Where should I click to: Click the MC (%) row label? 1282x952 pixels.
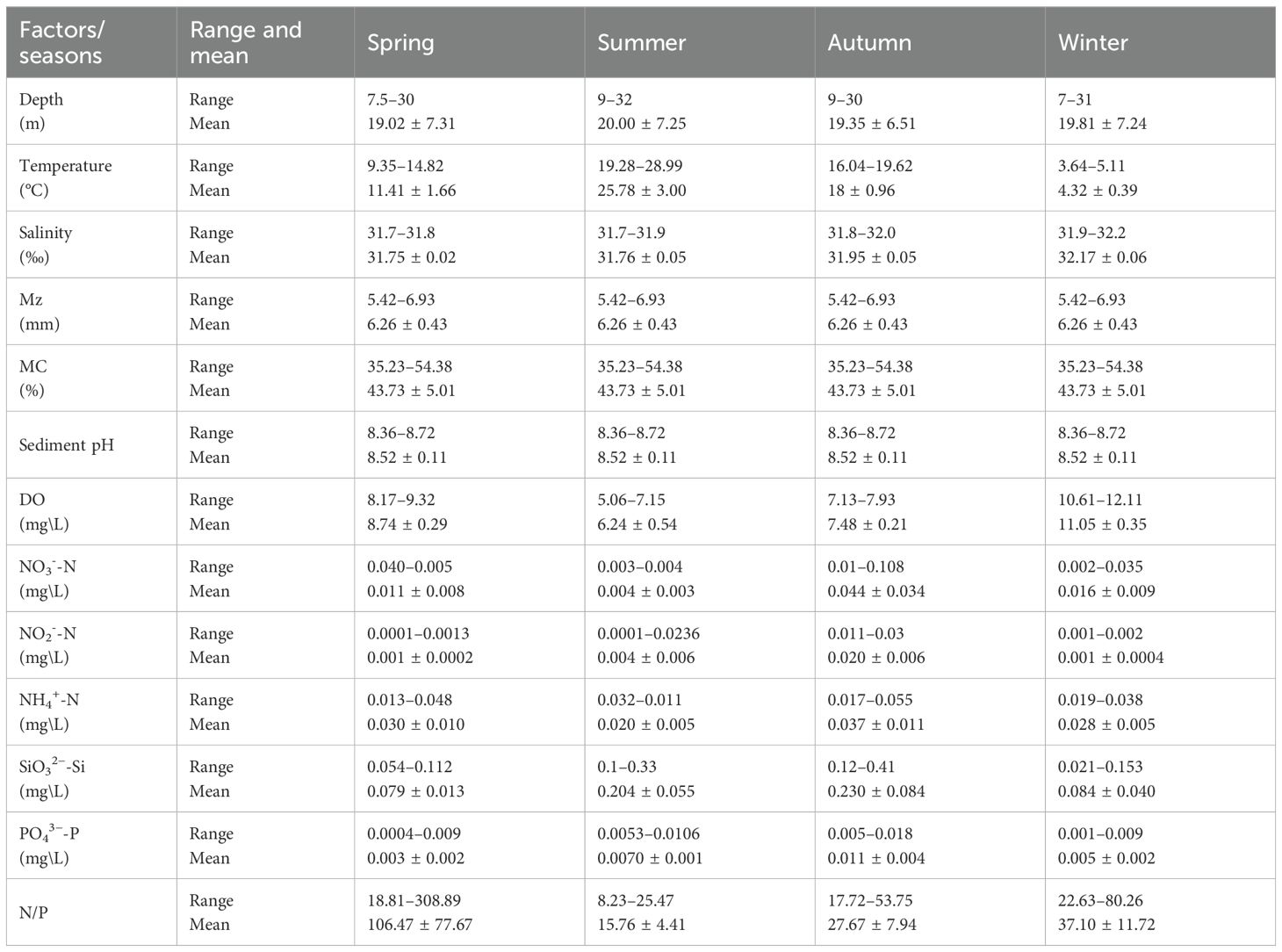33,378
